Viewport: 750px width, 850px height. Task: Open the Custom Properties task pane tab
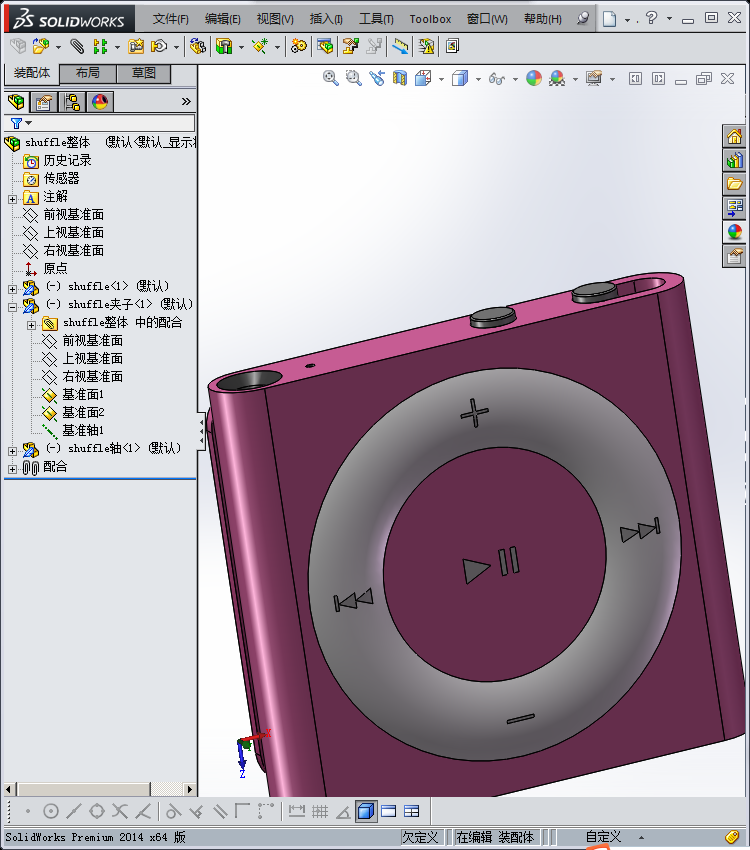click(x=735, y=256)
